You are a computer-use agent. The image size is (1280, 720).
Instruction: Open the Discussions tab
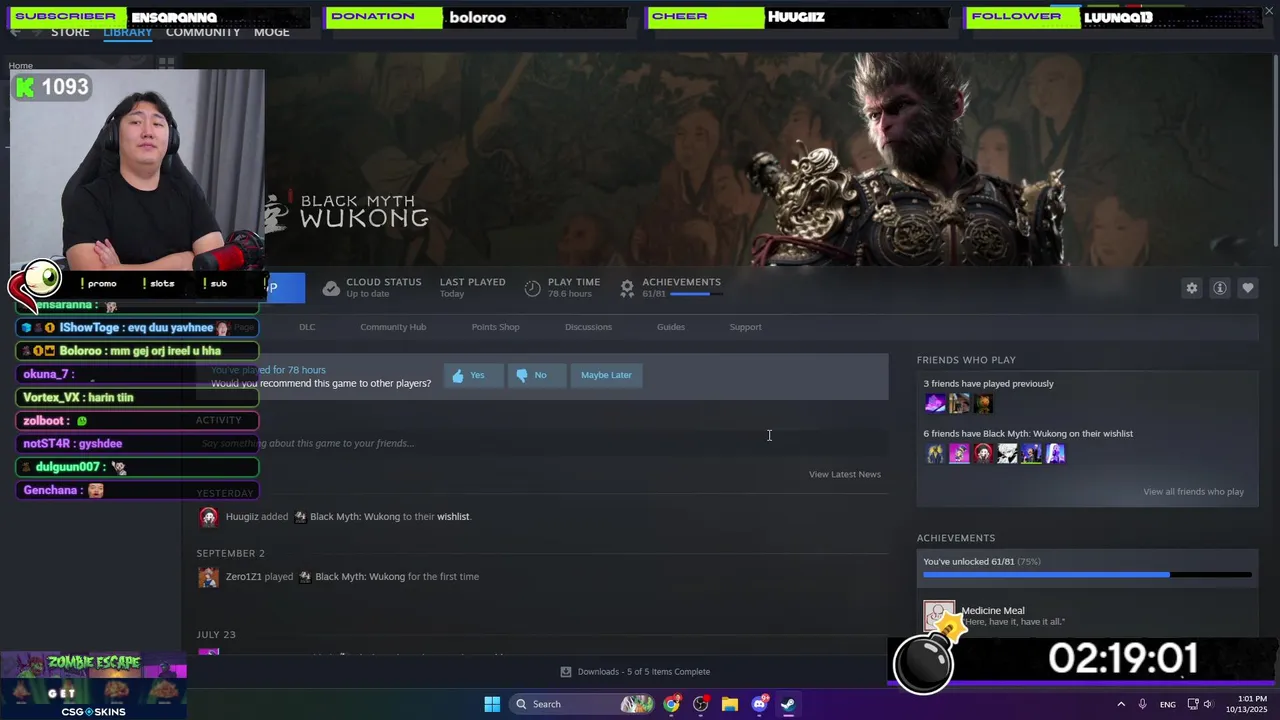(588, 327)
